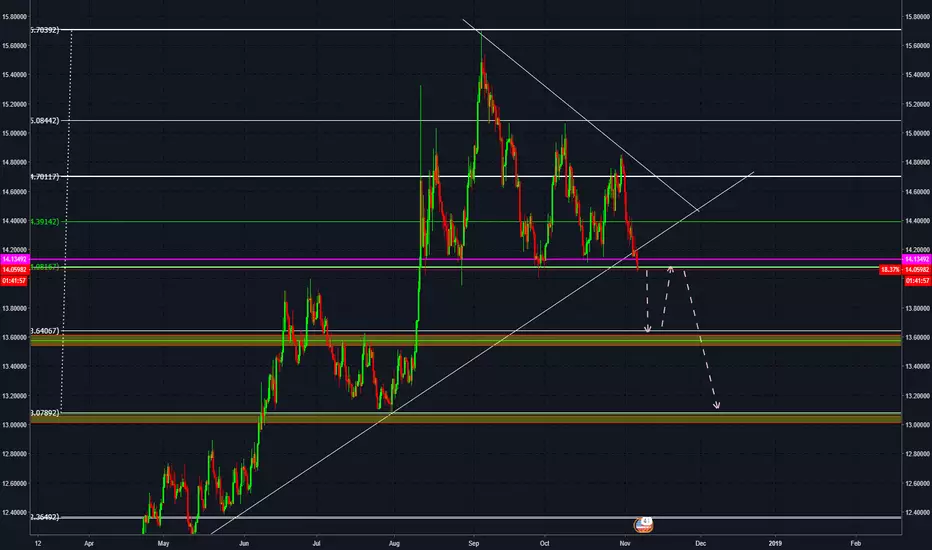
Task: Select the ascending white trendline drawing
Action: [482, 353]
